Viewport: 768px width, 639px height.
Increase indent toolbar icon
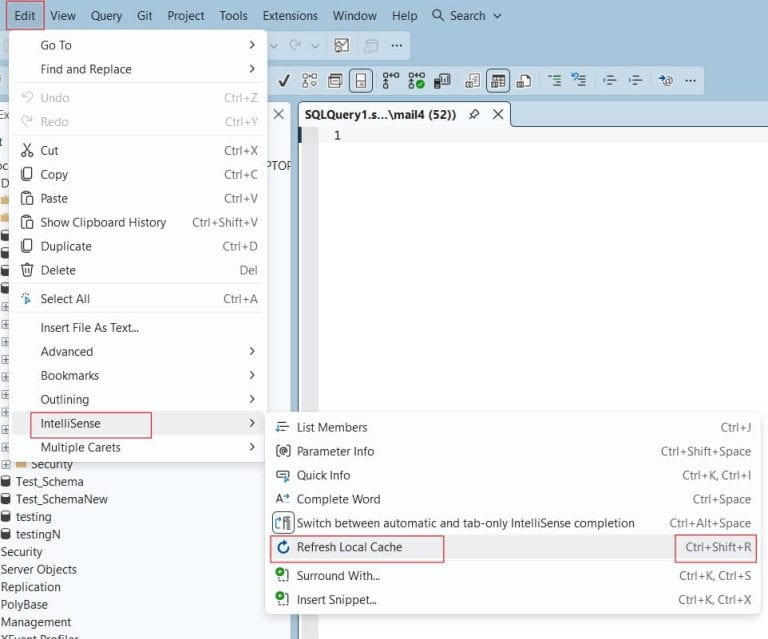[x=635, y=80]
